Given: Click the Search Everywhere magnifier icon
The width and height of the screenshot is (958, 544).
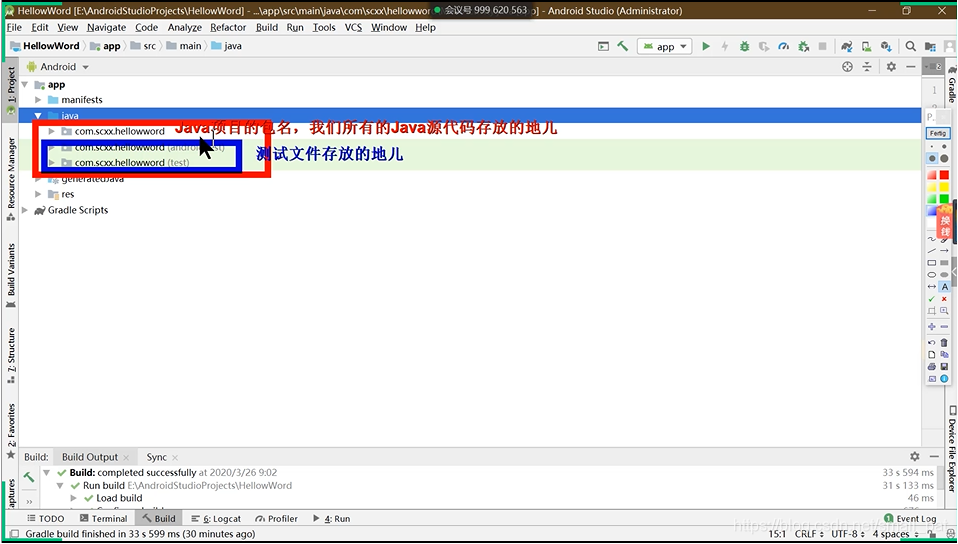Looking at the screenshot, I should pos(910,46).
